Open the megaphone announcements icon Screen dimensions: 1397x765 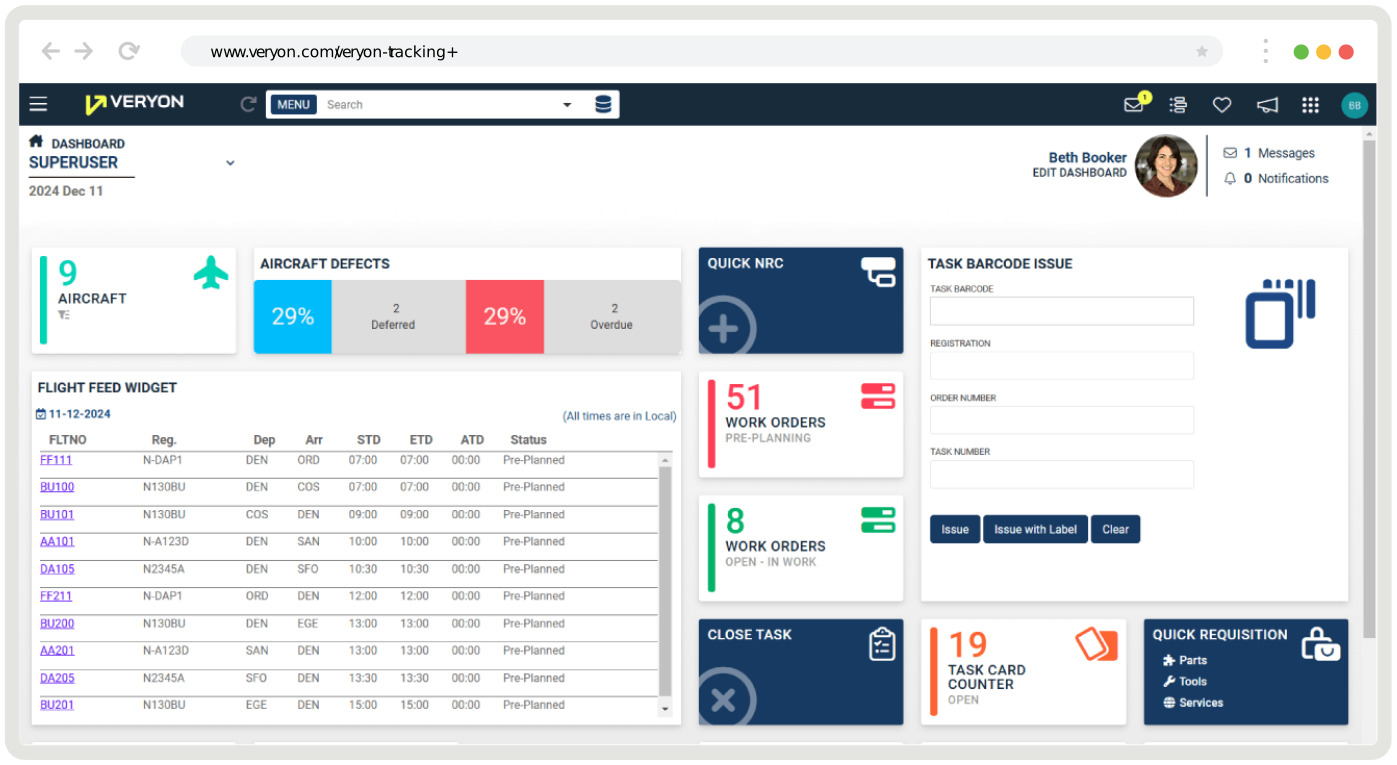(x=1267, y=104)
